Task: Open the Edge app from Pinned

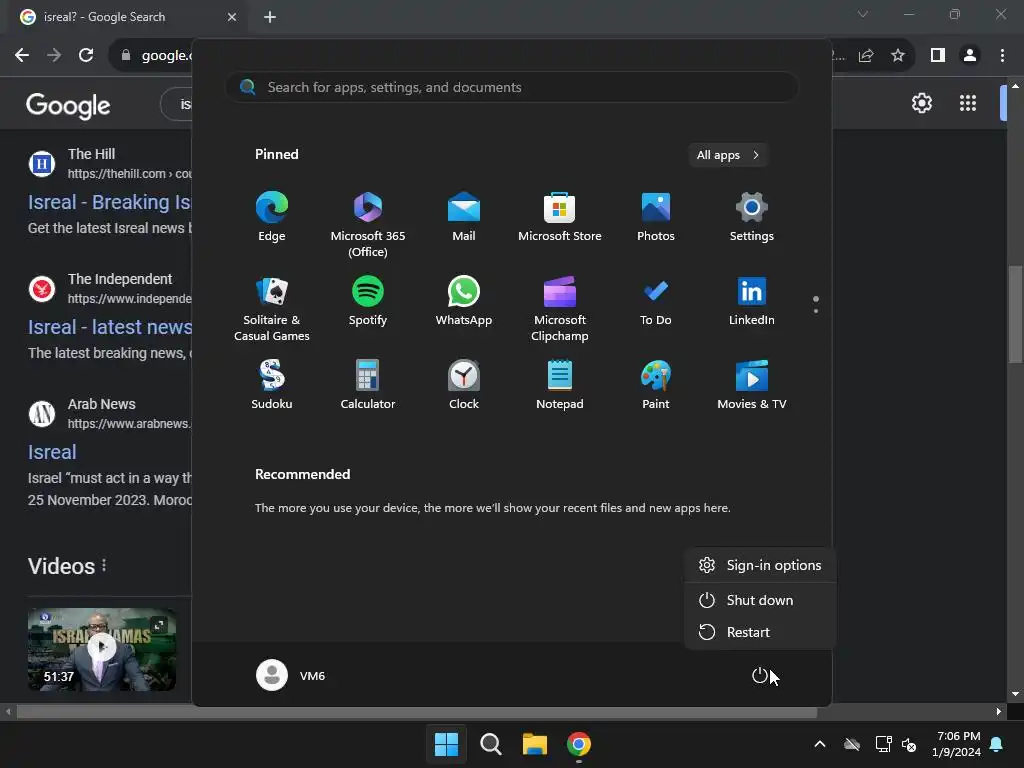Action: coord(272,217)
